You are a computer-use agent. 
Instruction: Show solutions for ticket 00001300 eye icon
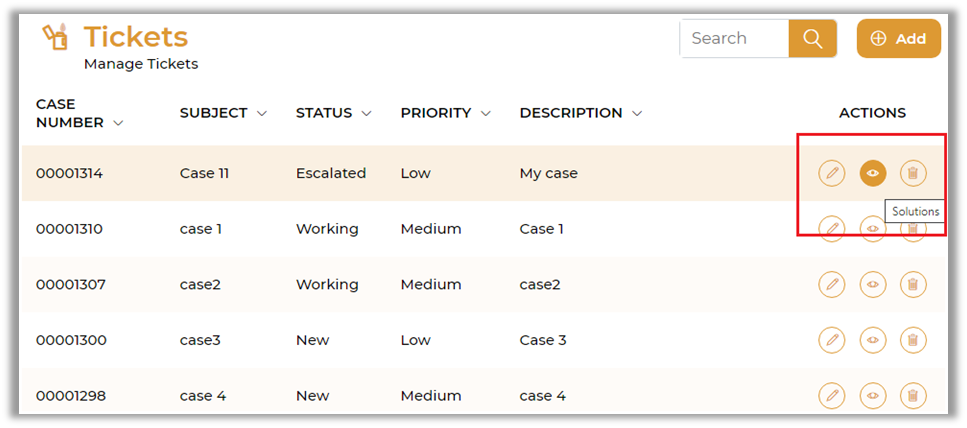(x=872, y=341)
